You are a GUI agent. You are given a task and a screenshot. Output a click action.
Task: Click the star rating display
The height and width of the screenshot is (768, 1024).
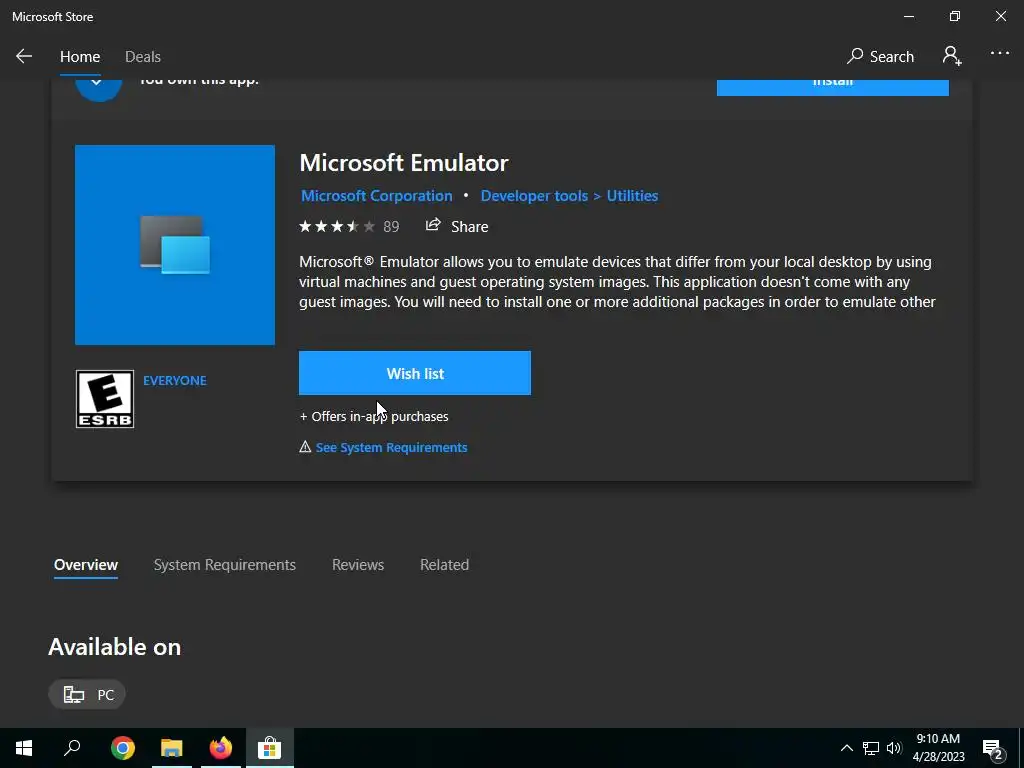(337, 227)
